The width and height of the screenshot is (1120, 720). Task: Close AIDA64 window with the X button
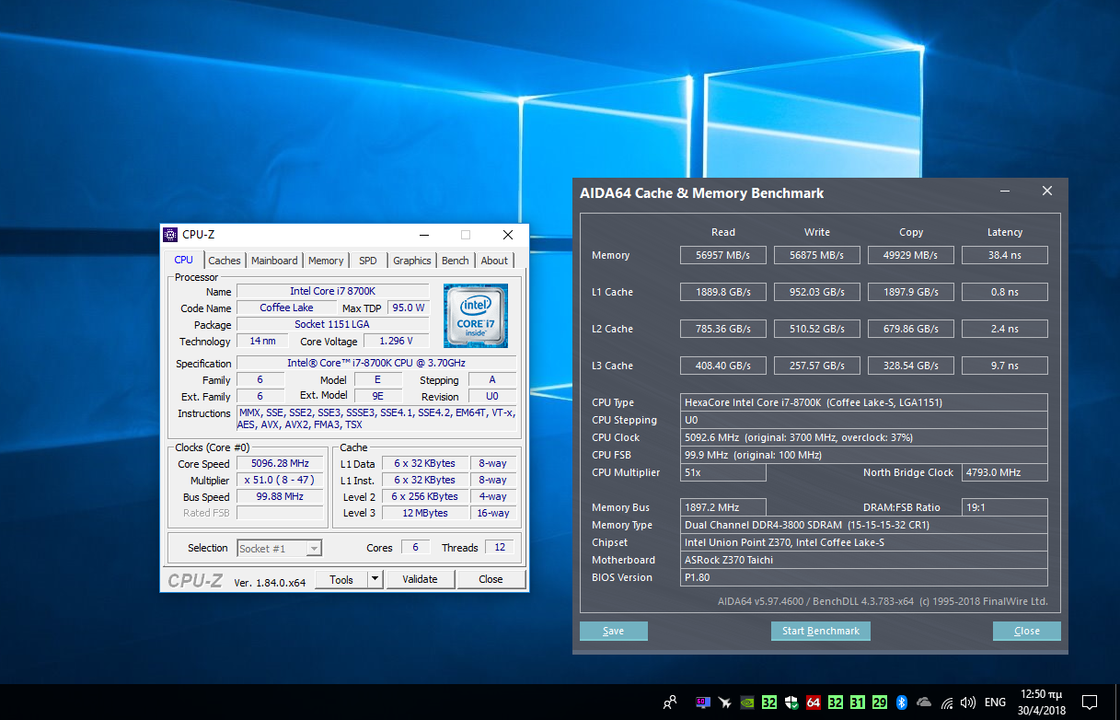point(1047,191)
